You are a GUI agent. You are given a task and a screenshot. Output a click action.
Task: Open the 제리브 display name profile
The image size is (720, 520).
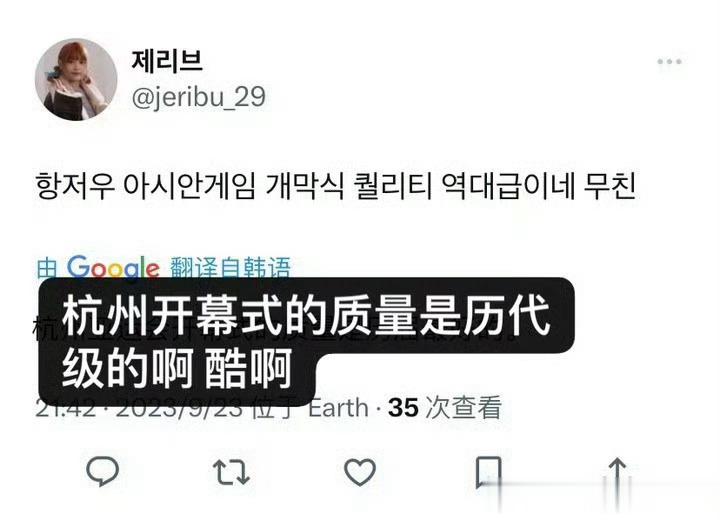click(167, 60)
